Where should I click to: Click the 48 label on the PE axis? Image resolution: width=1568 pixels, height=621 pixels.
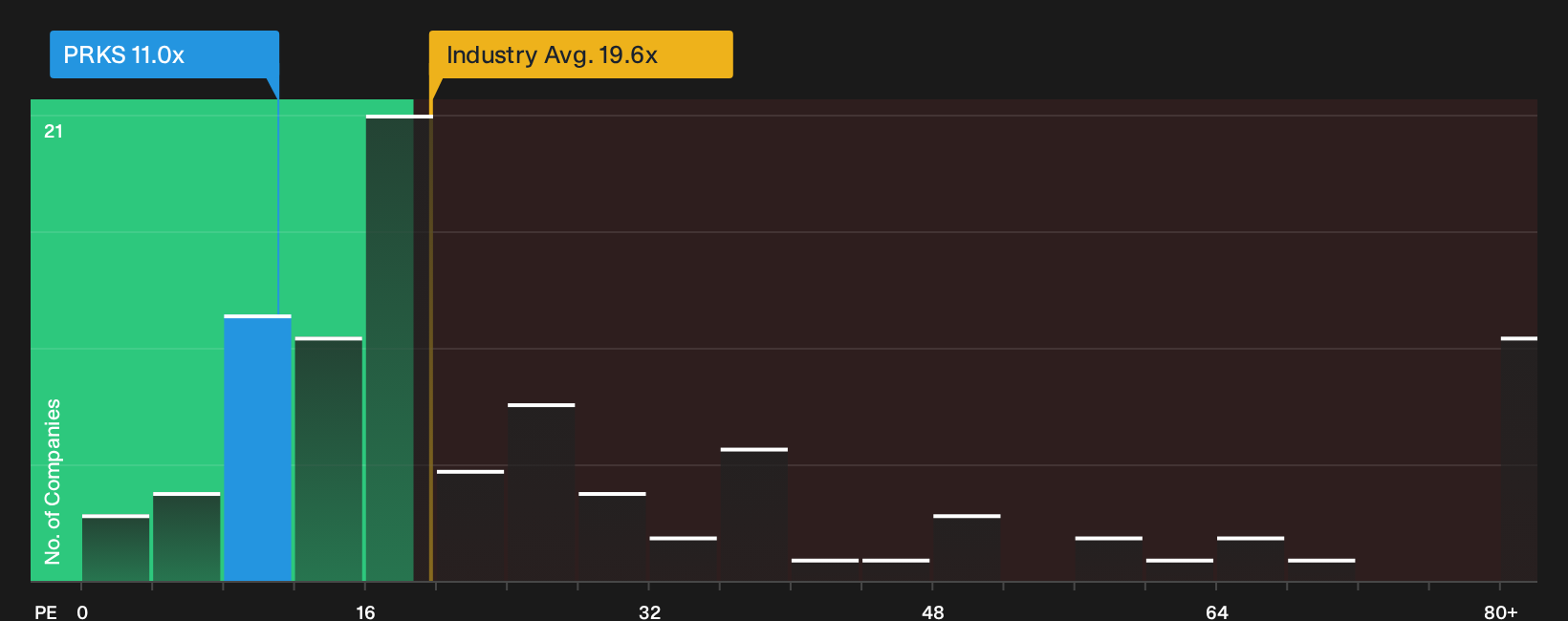coord(933,611)
